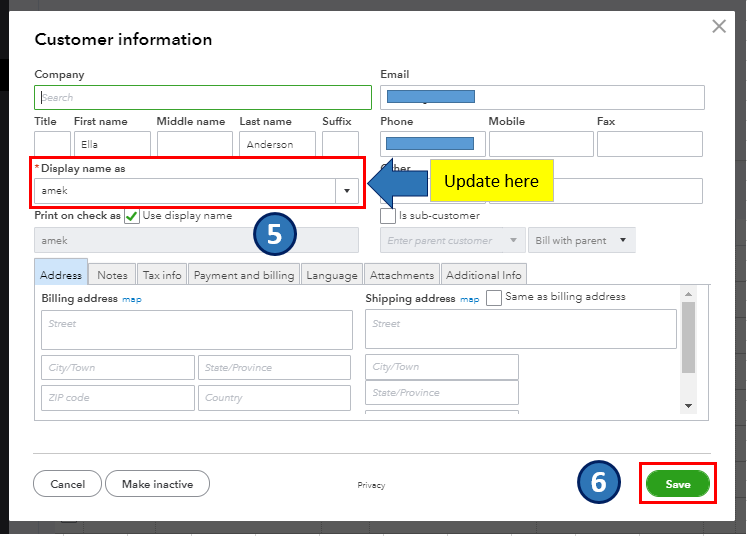Screen dimensions: 747x536
Task: Switch to the Language tab
Action: coord(332,275)
